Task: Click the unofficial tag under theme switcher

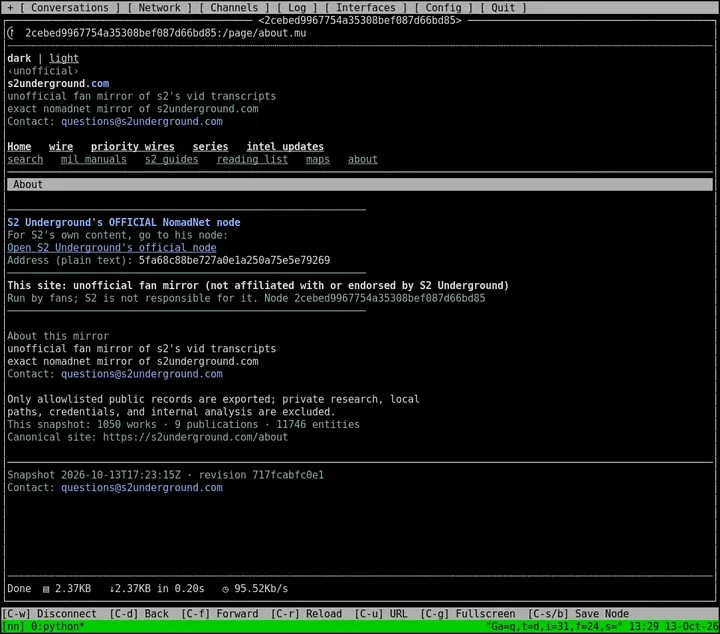Action: (43, 71)
